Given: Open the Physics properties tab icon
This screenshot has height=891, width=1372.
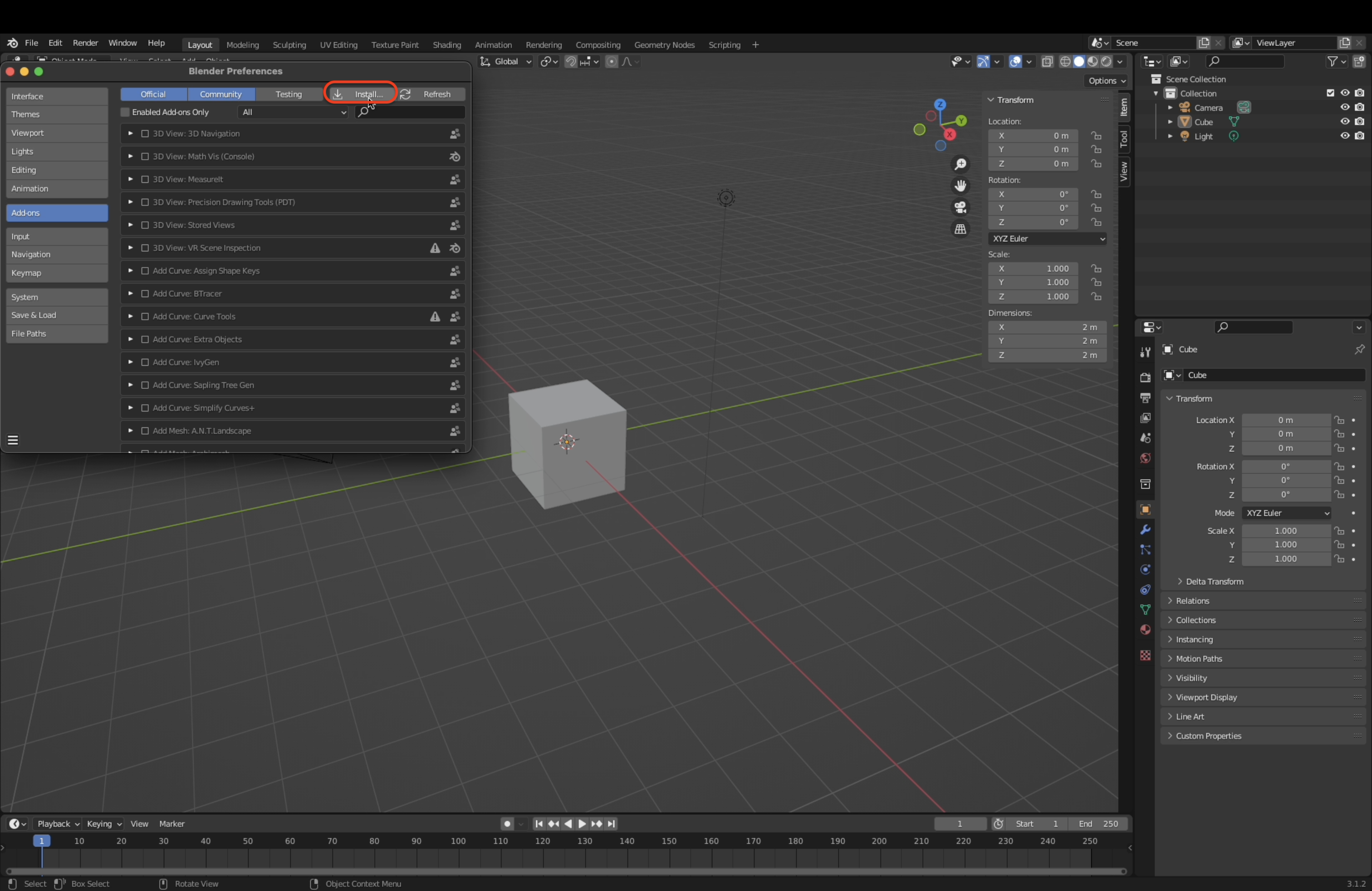Looking at the screenshot, I should click(1146, 569).
